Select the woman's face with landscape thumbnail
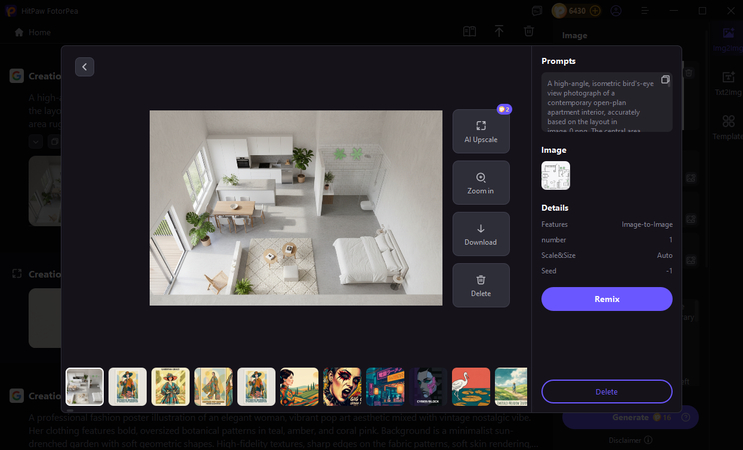This screenshot has height=450, width=743. (x=299, y=387)
